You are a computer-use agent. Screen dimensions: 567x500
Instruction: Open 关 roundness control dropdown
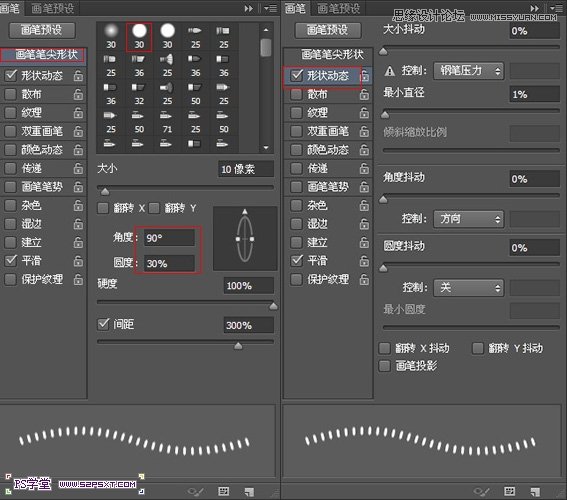(469, 288)
